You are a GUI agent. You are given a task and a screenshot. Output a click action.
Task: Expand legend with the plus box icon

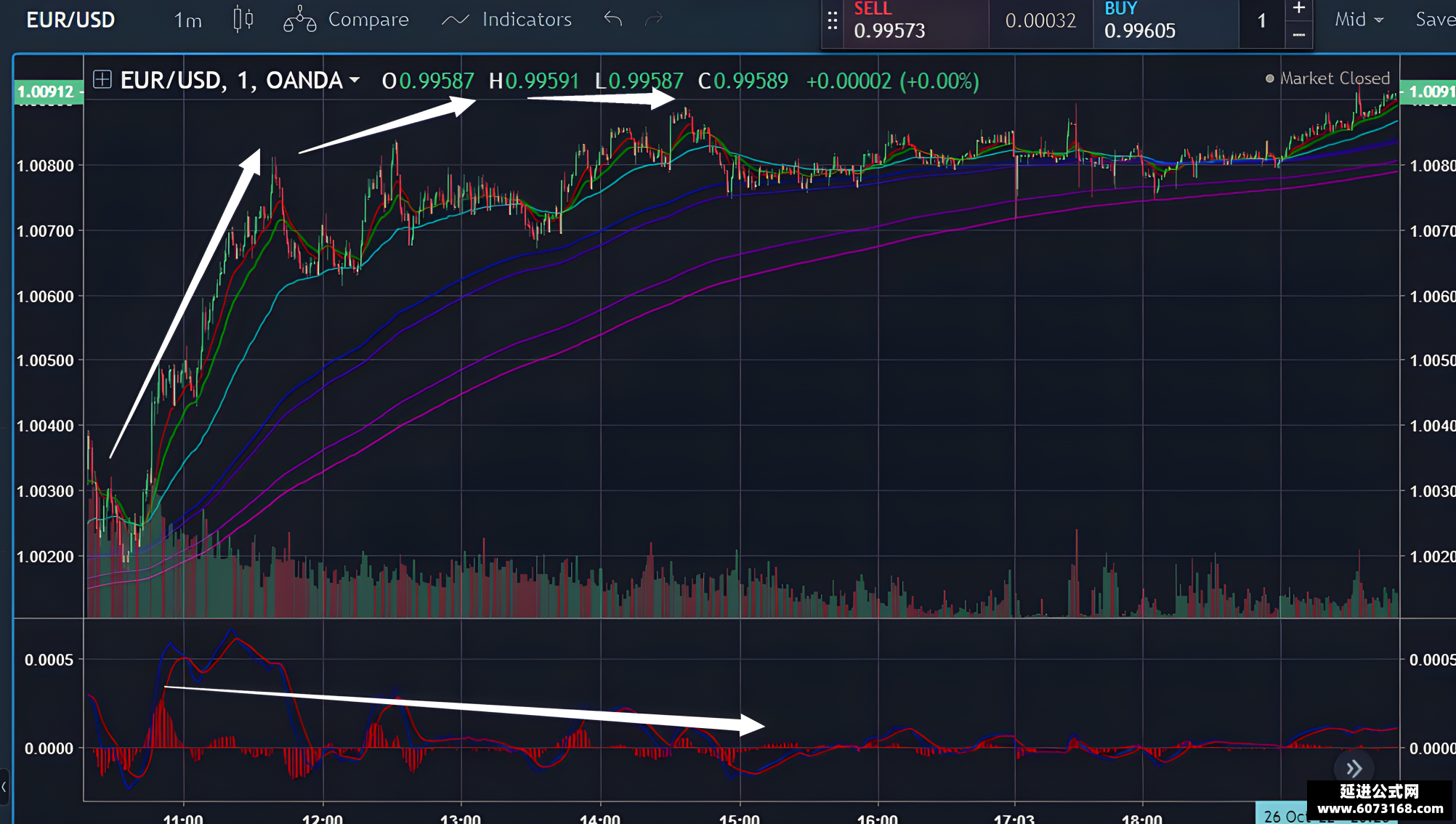102,79
